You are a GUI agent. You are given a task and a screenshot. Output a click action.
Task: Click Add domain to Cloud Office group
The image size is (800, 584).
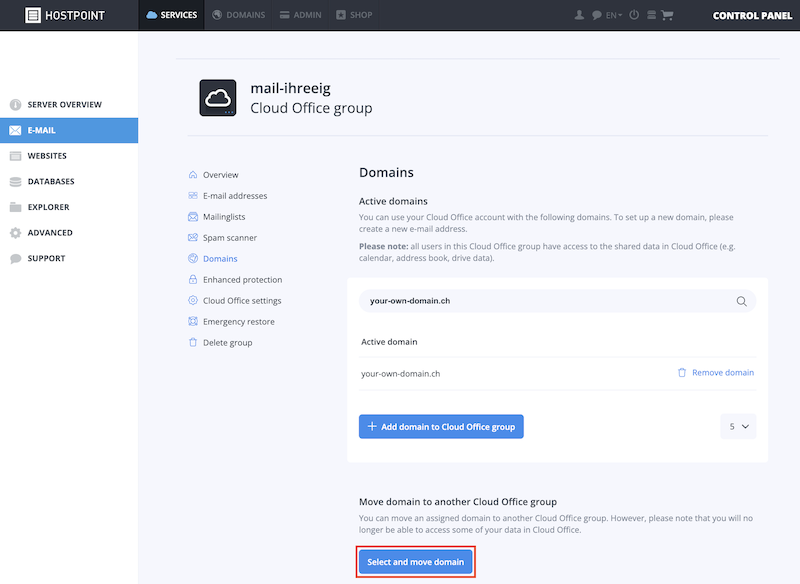click(441, 426)
